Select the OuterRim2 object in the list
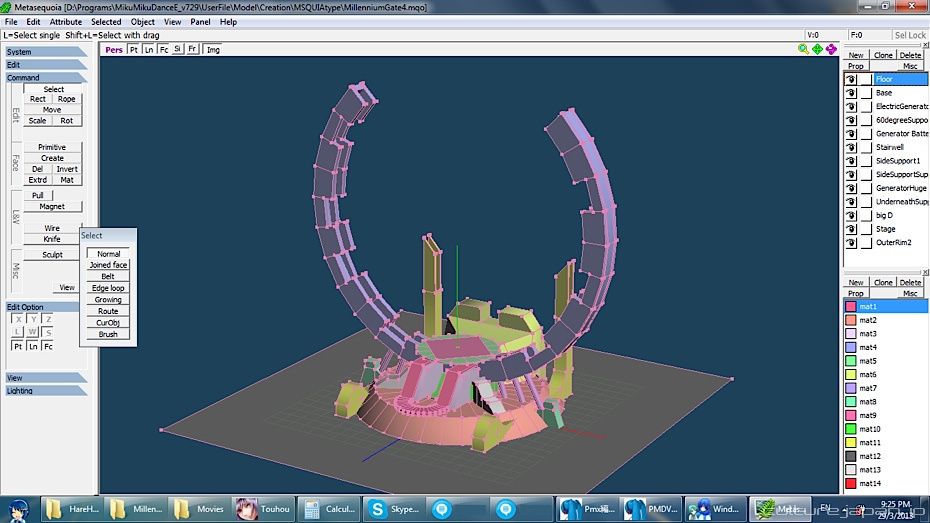The width and height of the screenshot is (930, 523). click(895, 242)
